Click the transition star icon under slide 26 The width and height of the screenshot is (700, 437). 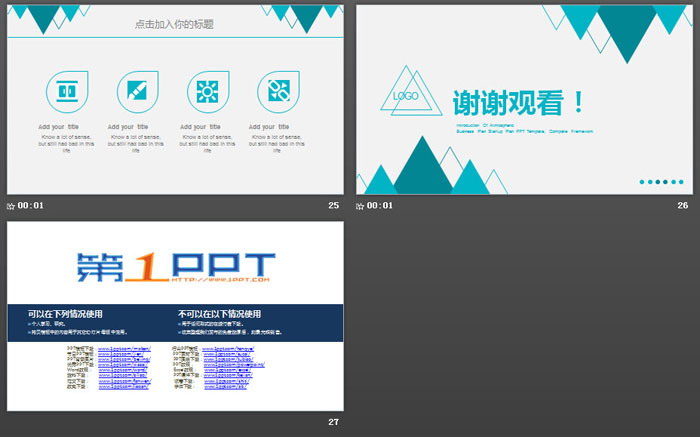coord(360,206)
